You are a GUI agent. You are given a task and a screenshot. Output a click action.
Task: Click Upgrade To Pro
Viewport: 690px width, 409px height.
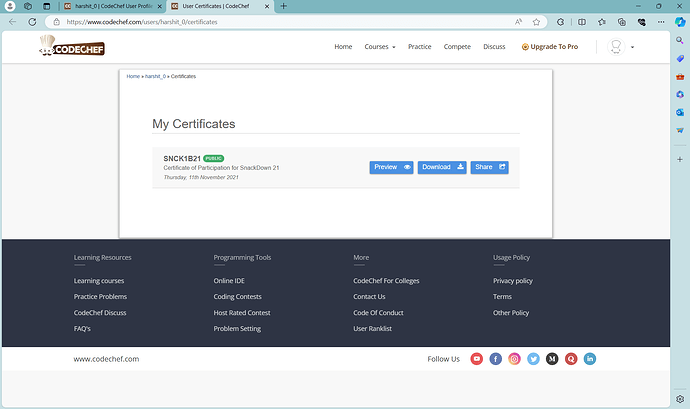coord(550,47)
